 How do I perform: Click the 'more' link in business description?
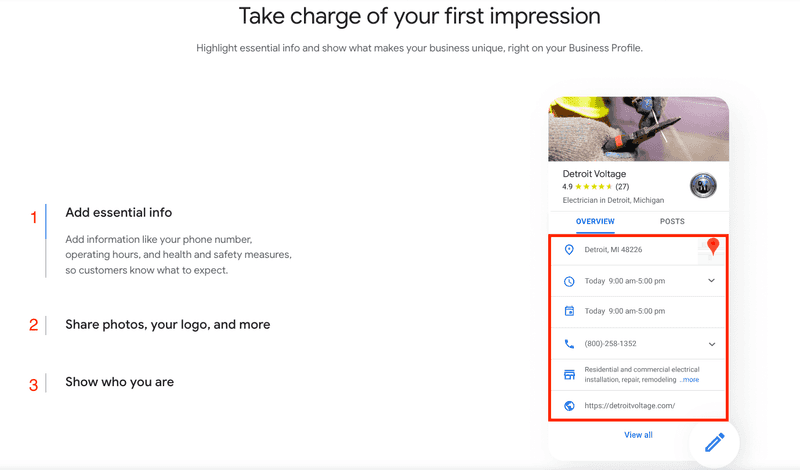tap(691, 380)
